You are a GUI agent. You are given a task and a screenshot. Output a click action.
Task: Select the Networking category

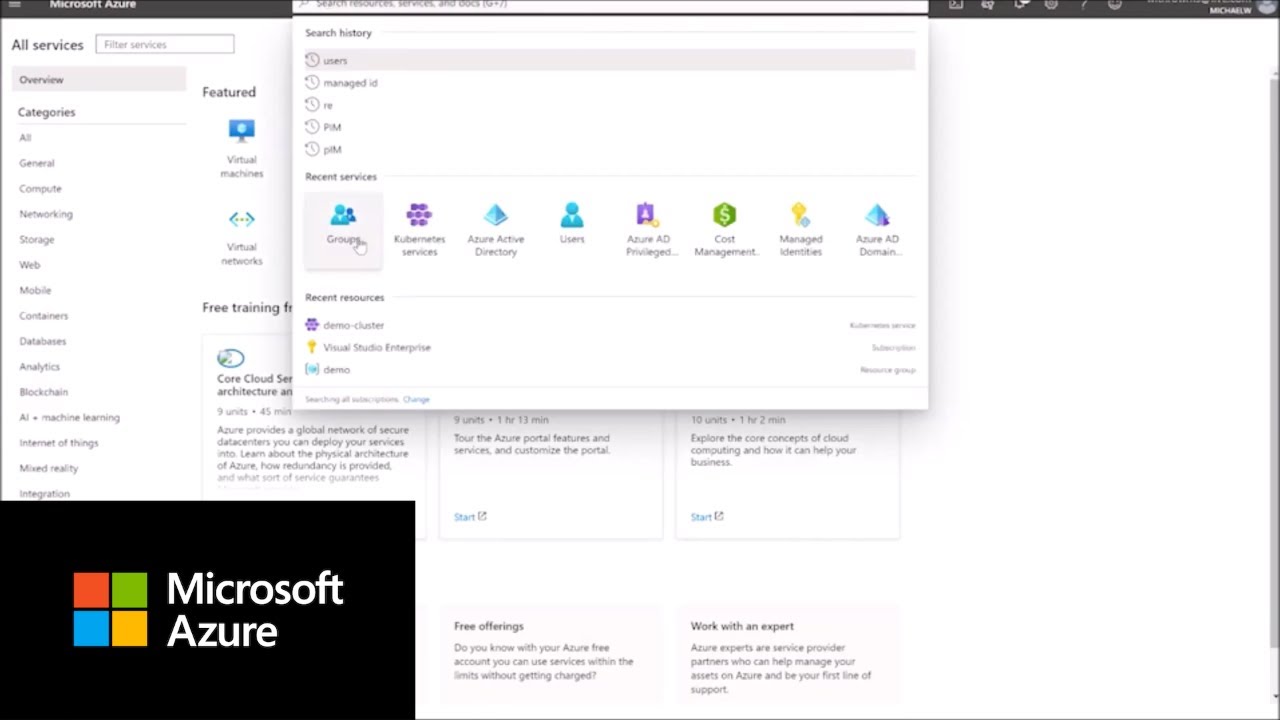[x=46, y=214]
